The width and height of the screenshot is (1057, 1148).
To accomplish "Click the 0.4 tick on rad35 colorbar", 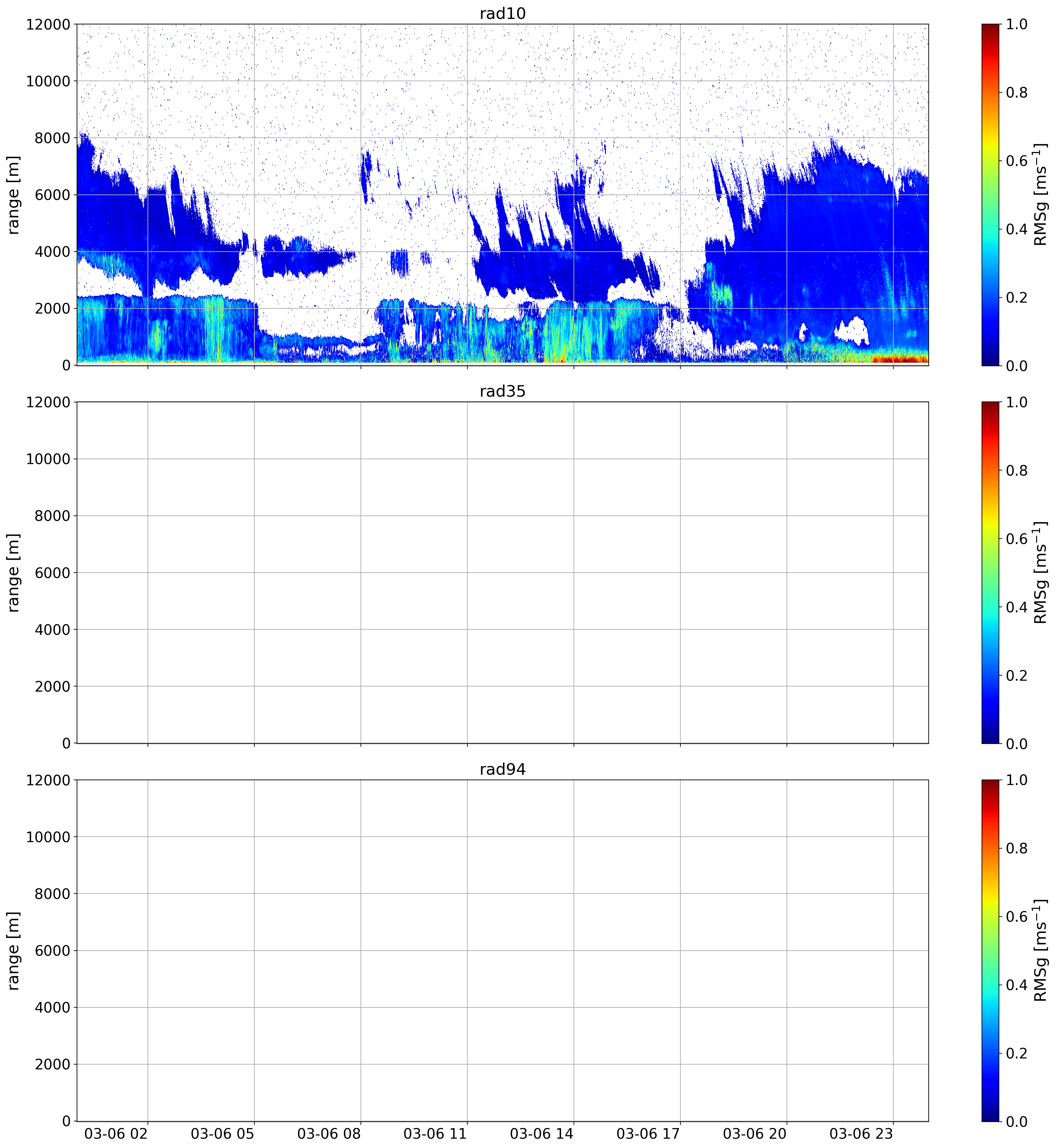I will click(1017, 607).
